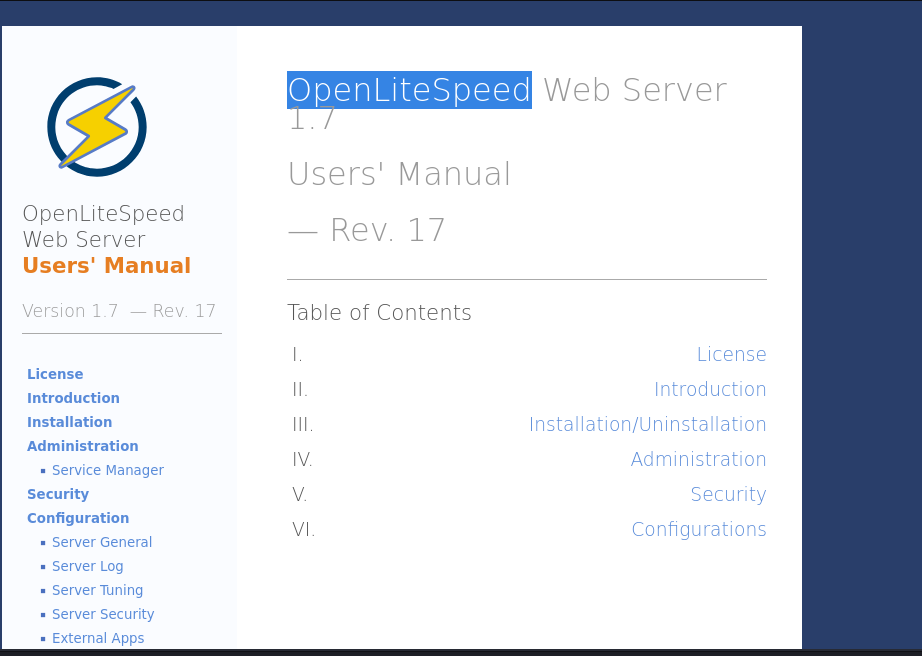Open Introduction in sidebar navigation

pyautogui.click(x=73, y=398)
